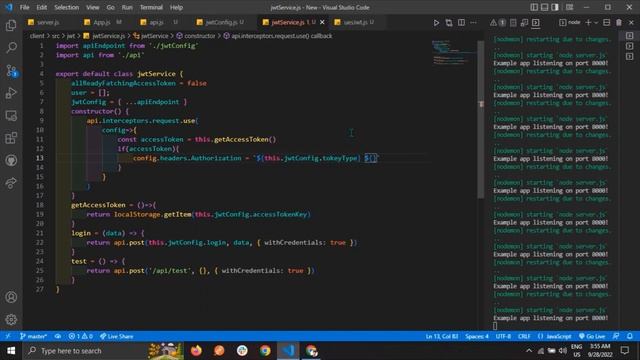Screen dimensions: 640x360
Task: Close the jwtService.js tab
Action: 322,22
